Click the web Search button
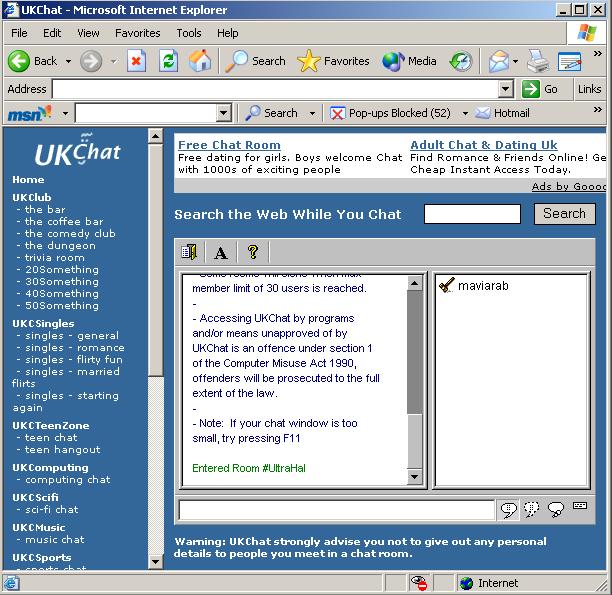The width and height of the screenshot is (612, 595). tap(564, 214)
